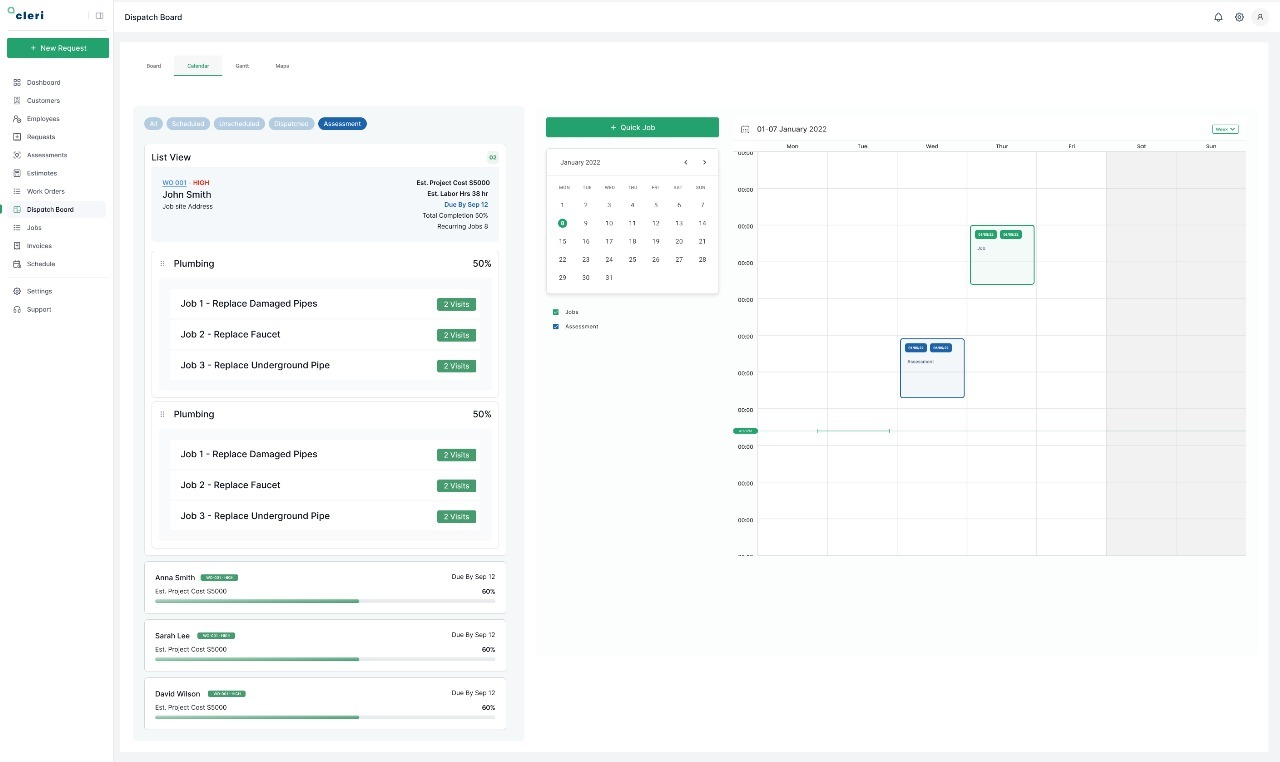Click the David Wilson progress bar
Screen dimensions: 1280x762
(x=325, y=717)
